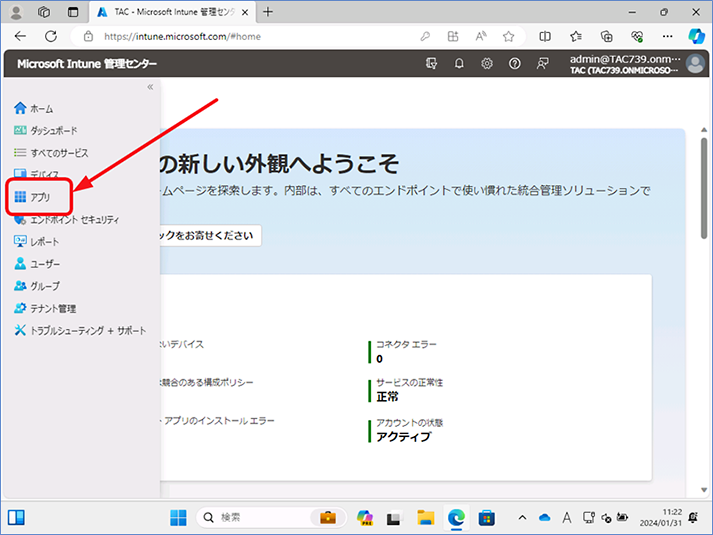Click the アカウントの状態 status アクティブ
The height and width of the screenshot is (535, 713).
click(x=403, y=437)
